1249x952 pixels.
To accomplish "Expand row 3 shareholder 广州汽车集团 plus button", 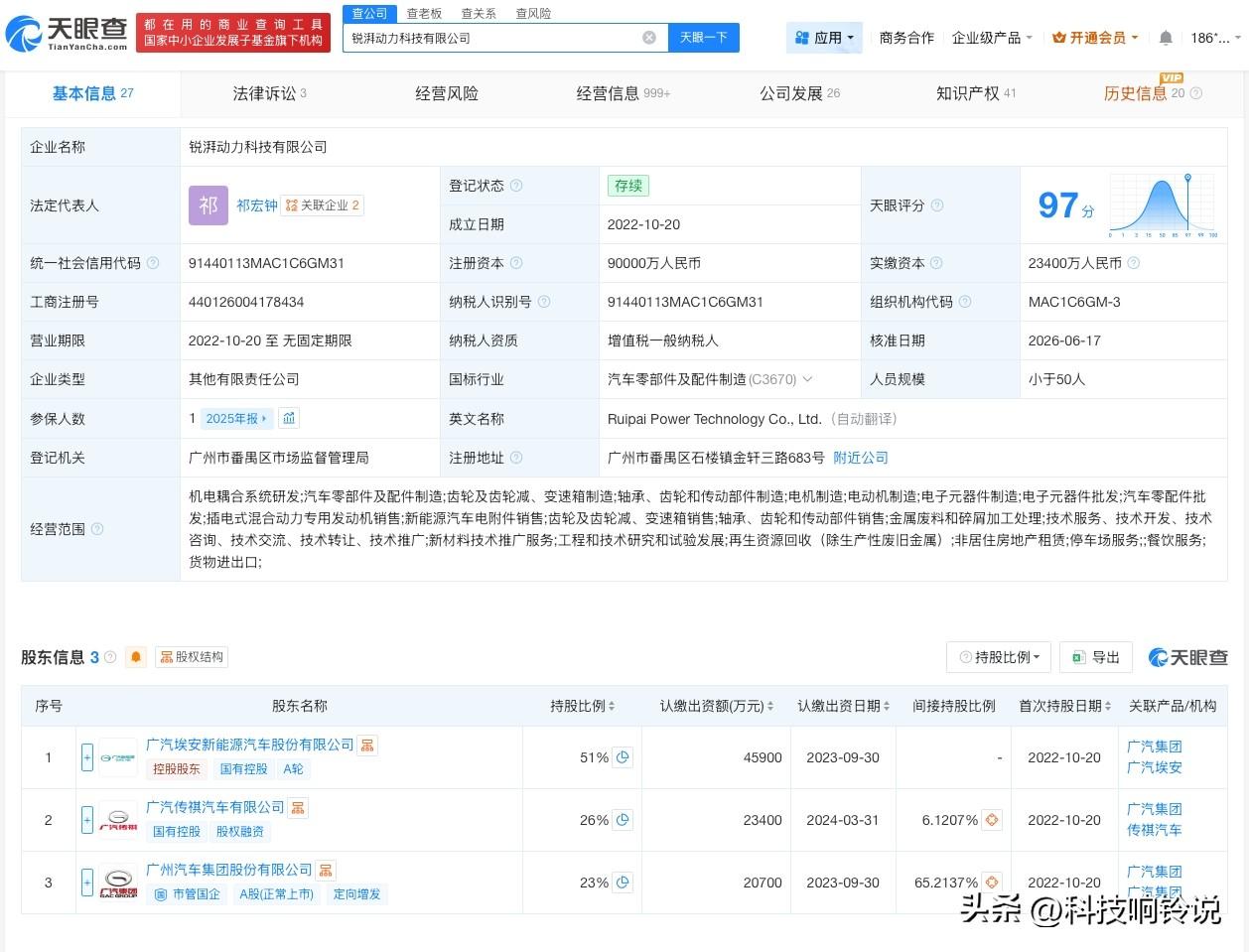I will [x=87, y=883].
